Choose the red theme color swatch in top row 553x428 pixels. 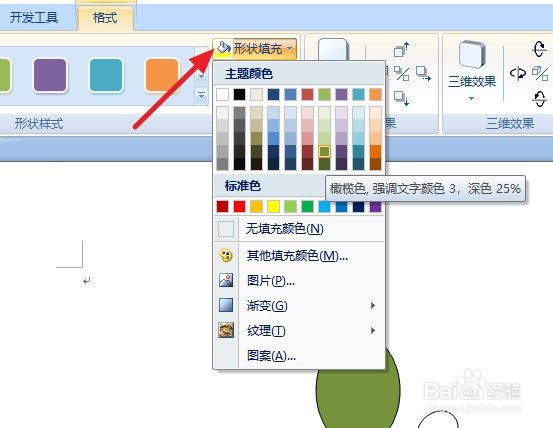click(x=308, y=94)
